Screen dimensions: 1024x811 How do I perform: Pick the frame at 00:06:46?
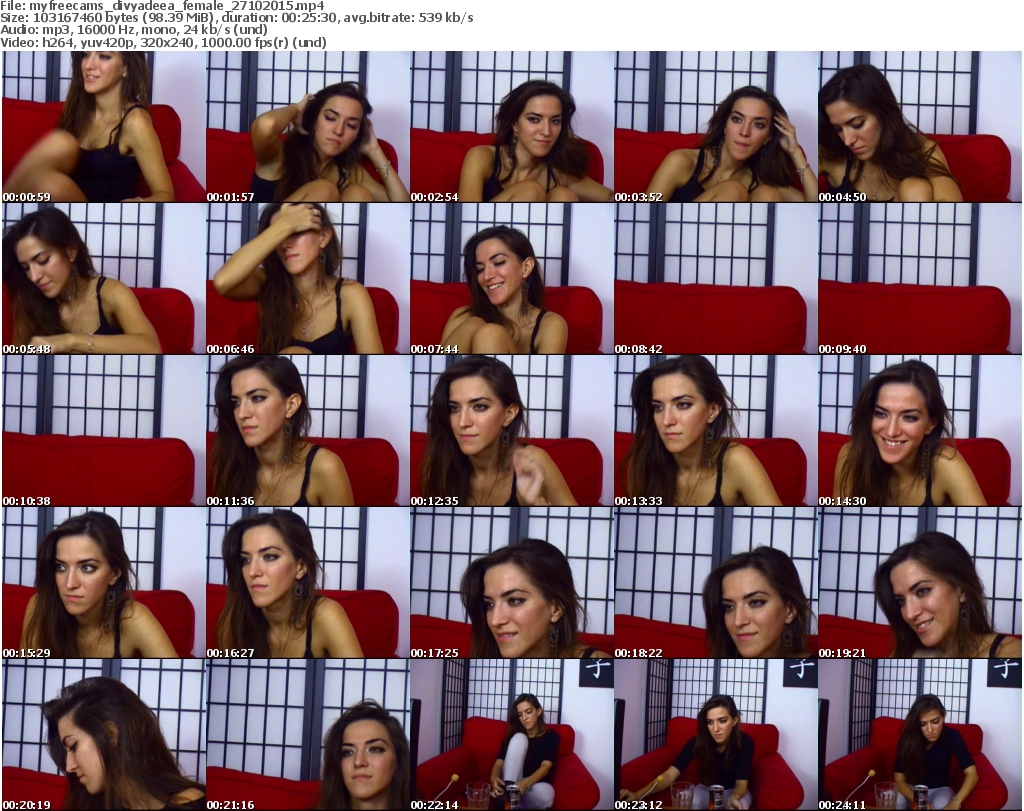click(308, 279)
